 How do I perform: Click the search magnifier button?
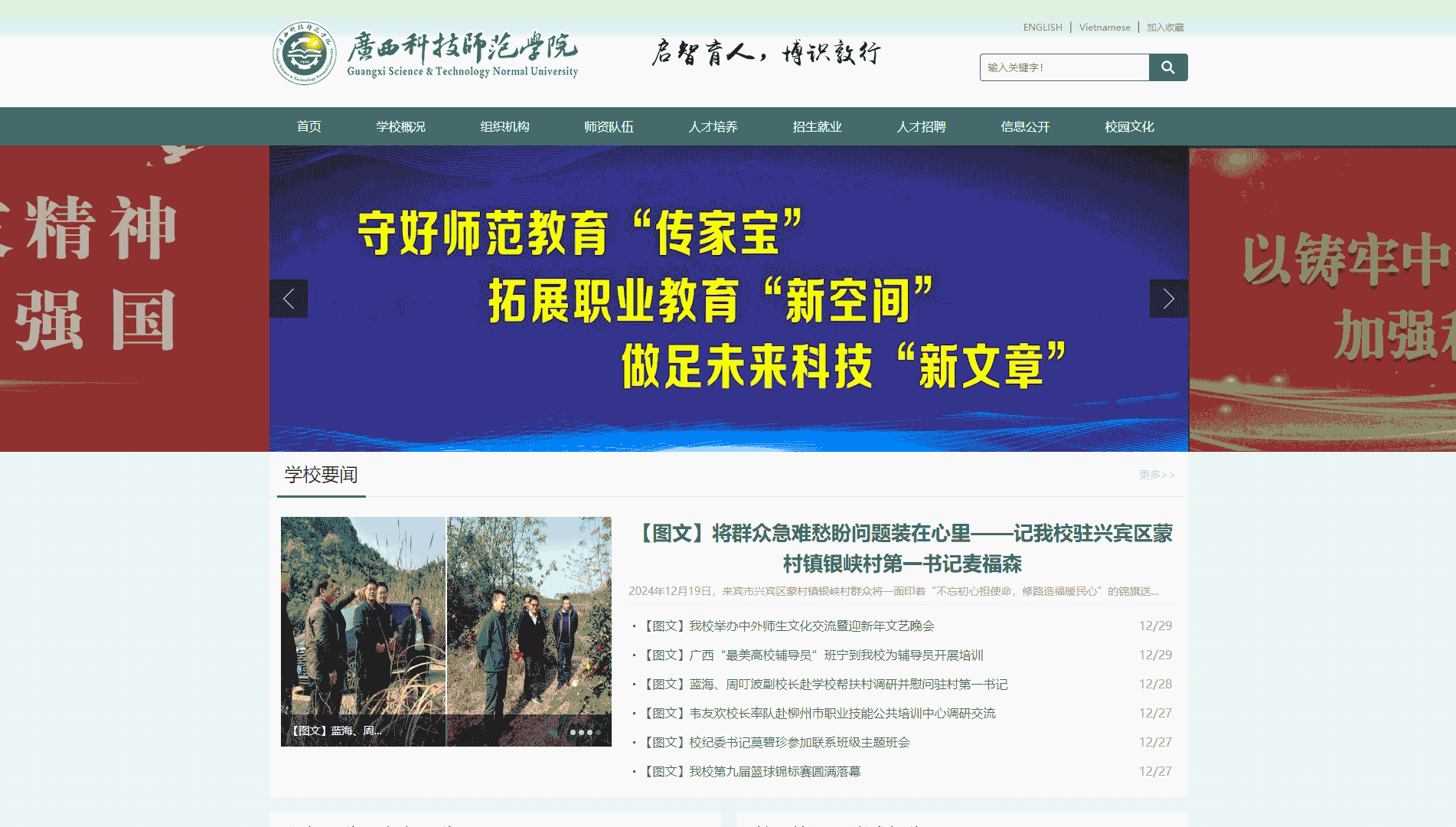tap(1168, 67)
